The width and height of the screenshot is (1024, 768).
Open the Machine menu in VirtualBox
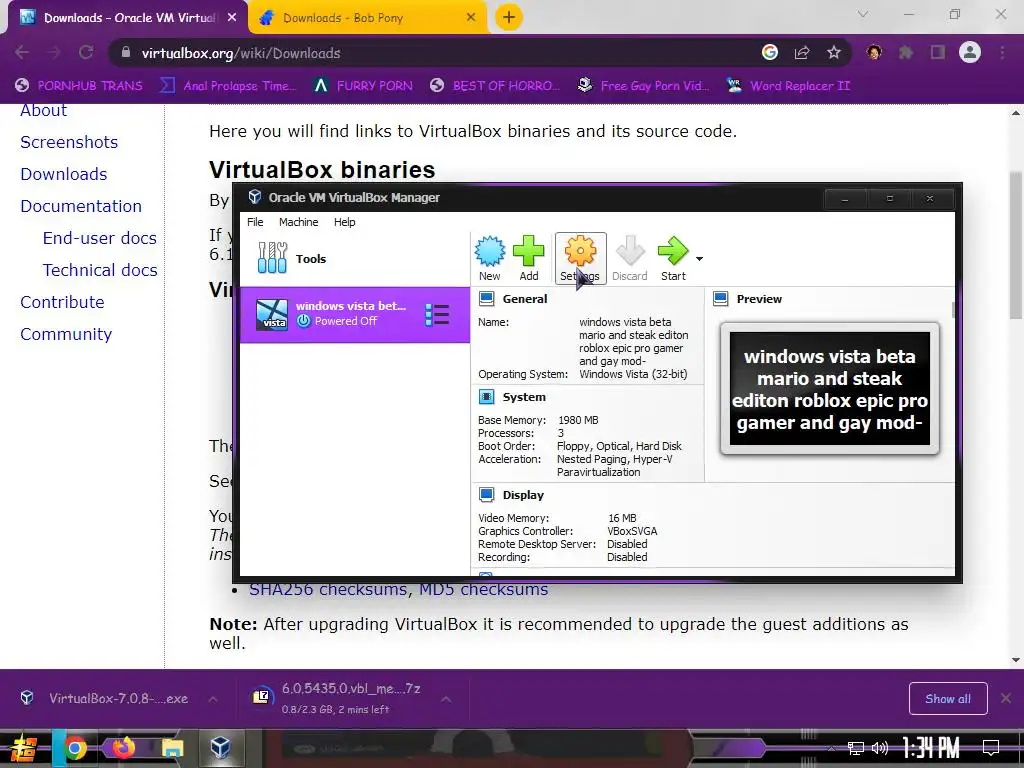click(x=298, y=222)
